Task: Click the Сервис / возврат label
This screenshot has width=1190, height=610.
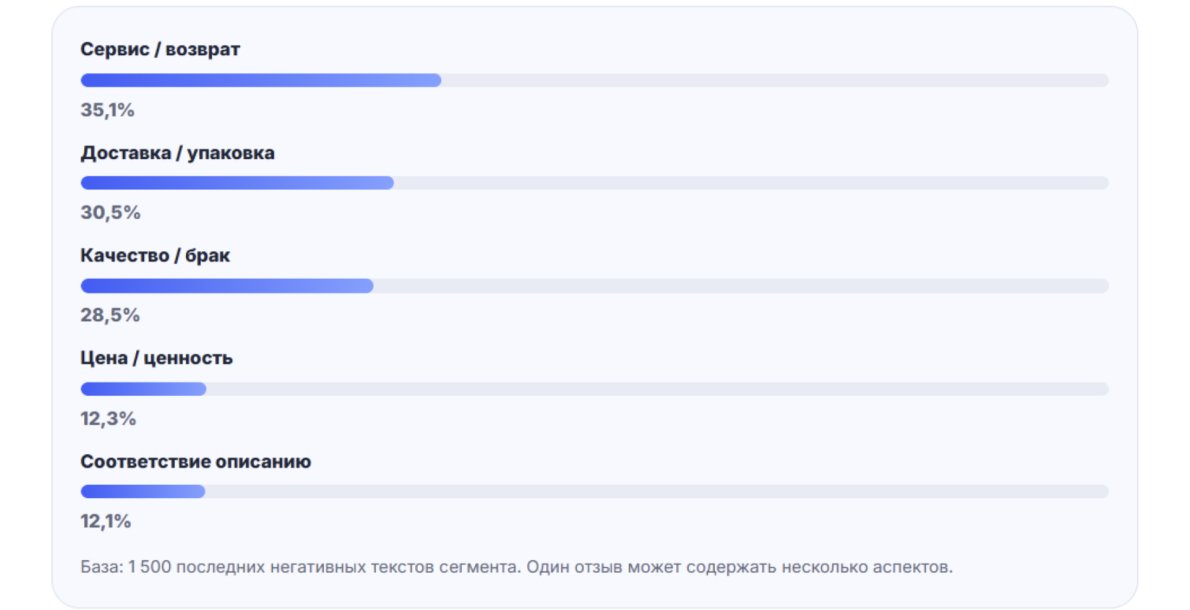Action: tap(160, 49)
